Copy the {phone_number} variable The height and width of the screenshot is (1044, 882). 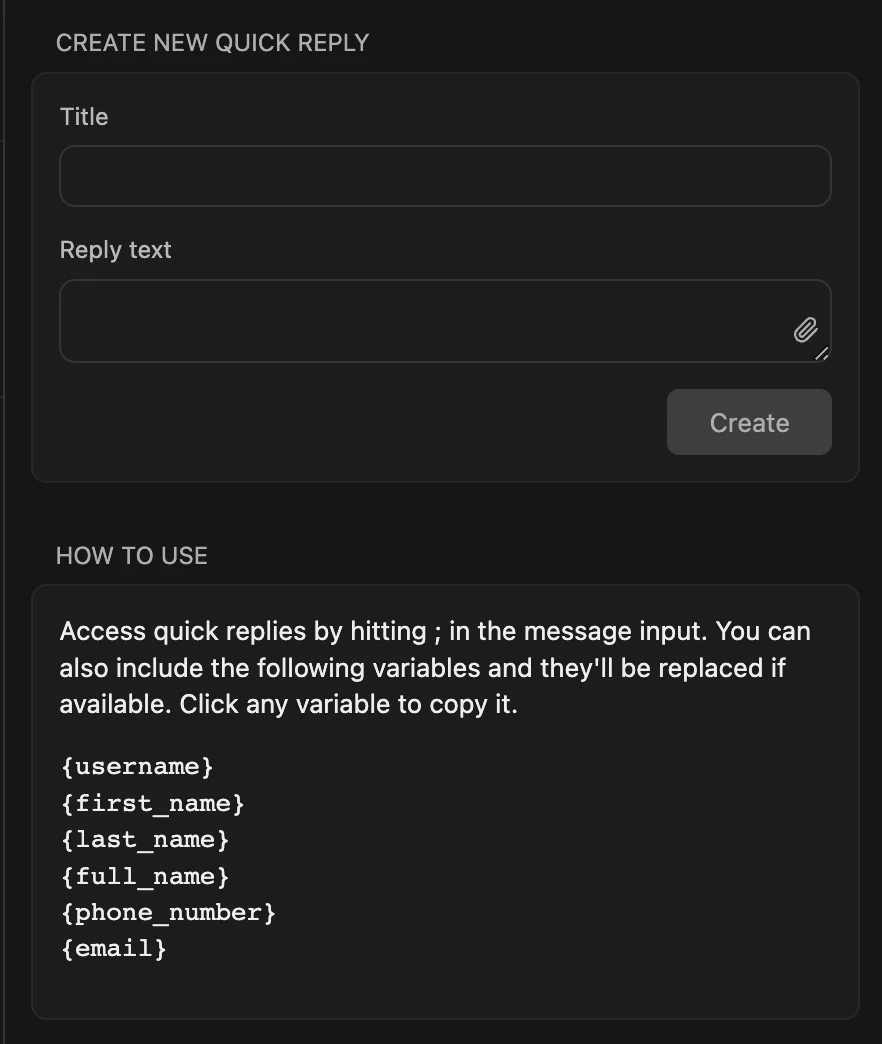point(168,912)
